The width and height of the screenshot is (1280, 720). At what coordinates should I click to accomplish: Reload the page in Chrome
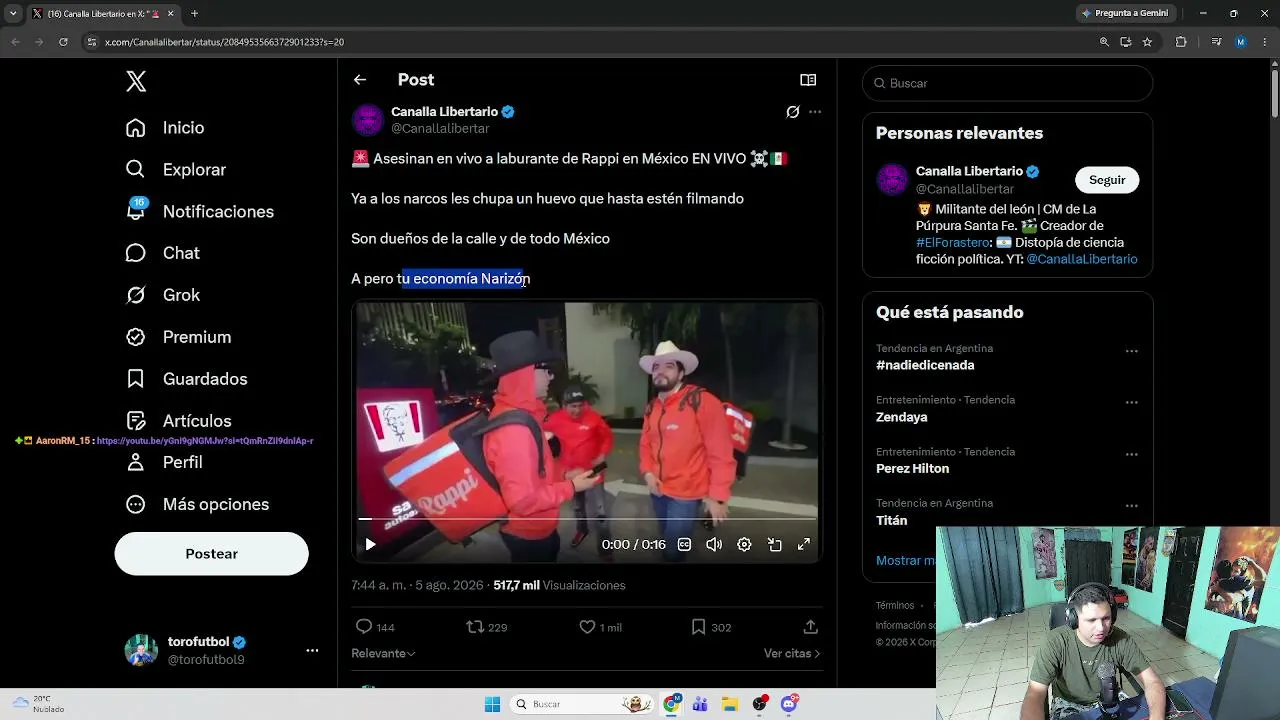(x=63, y=42)
